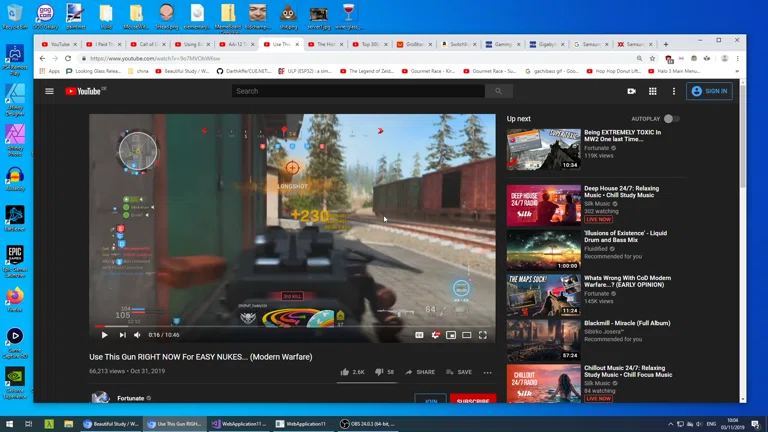Open Chrome profile avatar
This screenshot has width=768, height=432.
pos(724,58)
